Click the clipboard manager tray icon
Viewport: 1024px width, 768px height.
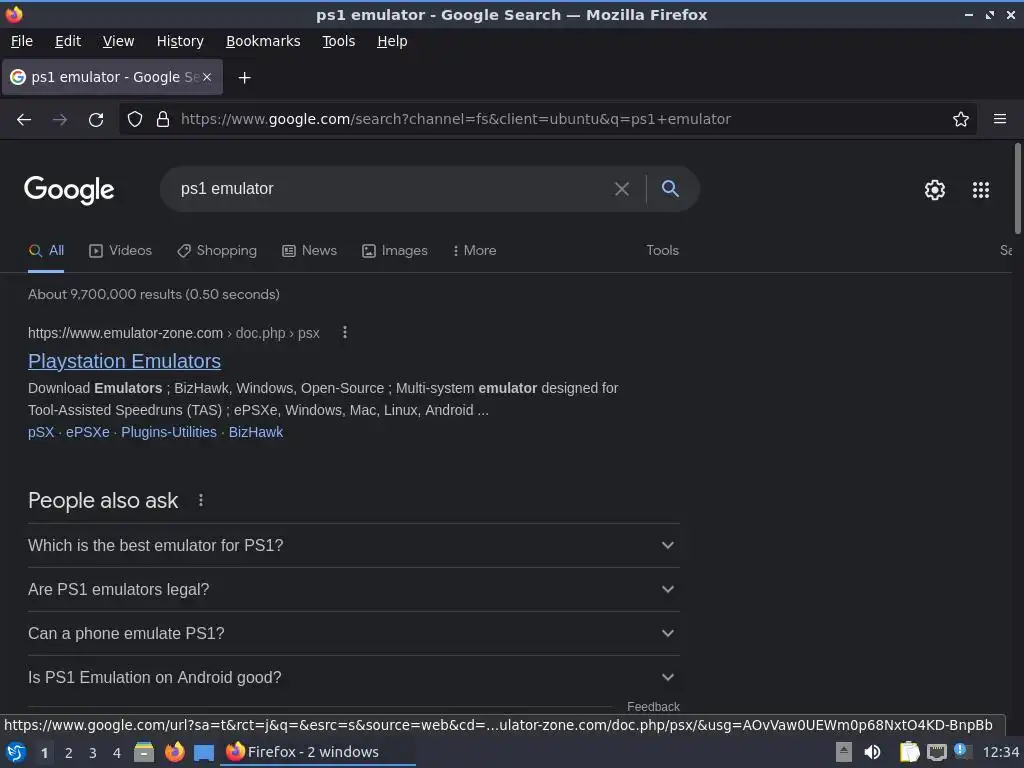coord(909,752)
